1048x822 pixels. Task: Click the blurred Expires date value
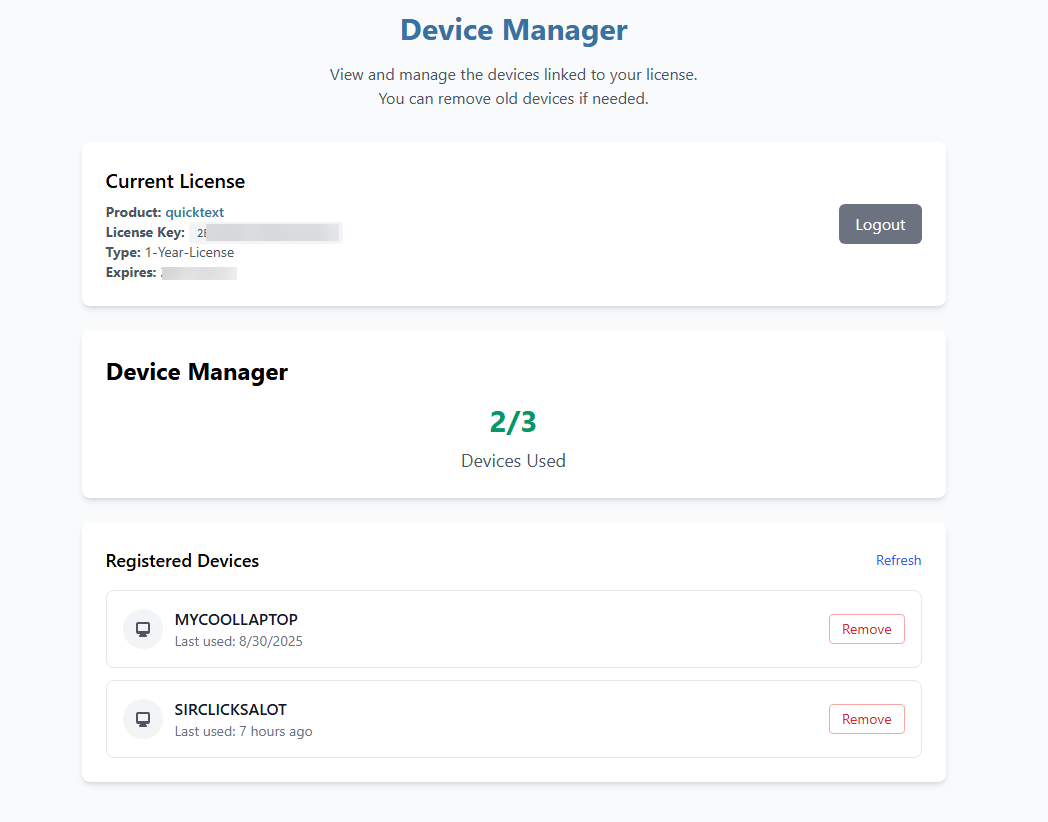point(199,273)
